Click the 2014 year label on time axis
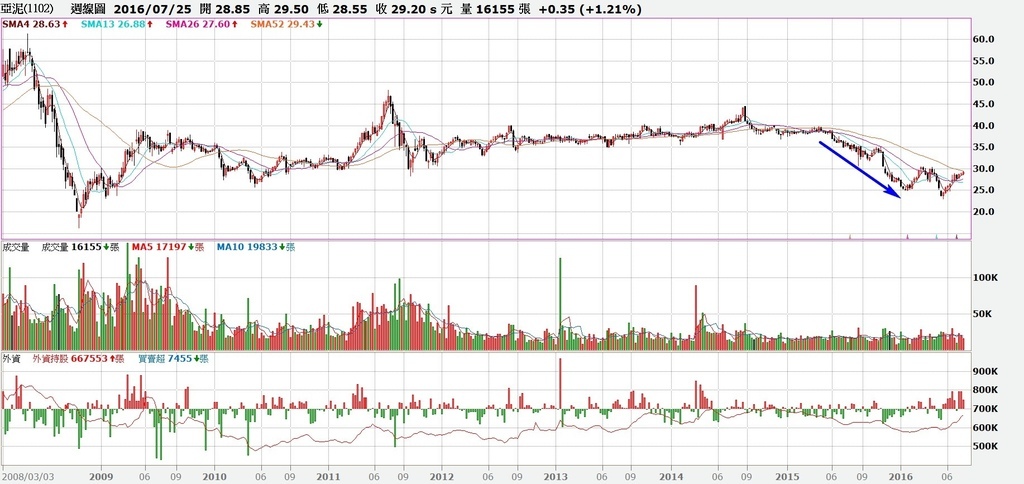The width and height of the screenshot is (1024, 484). 671,477
